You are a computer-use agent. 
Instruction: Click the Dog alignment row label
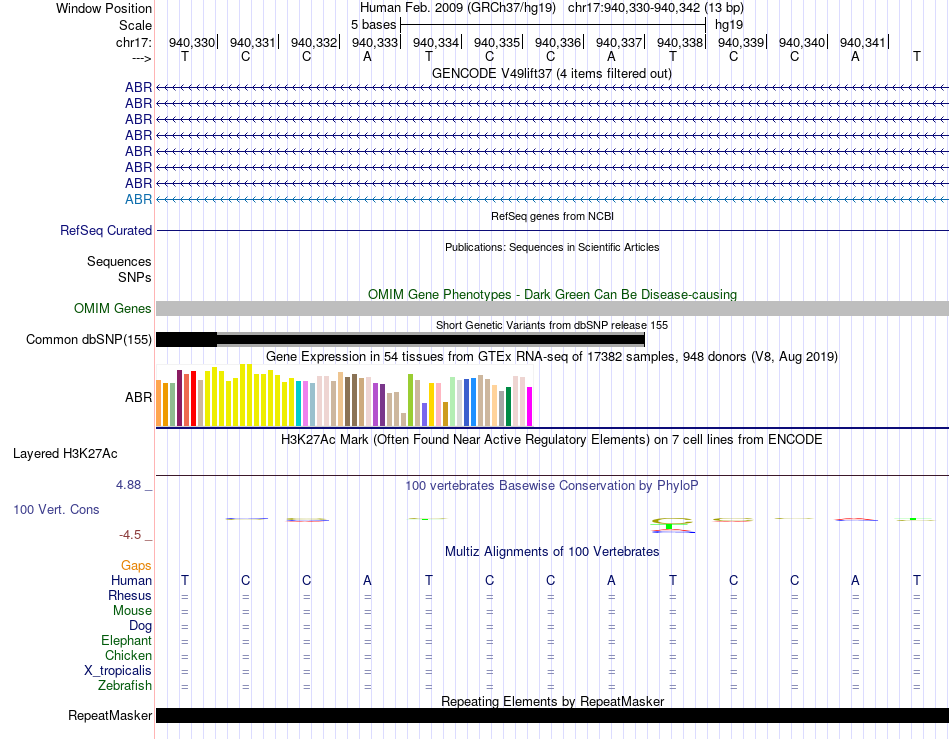(140, 626)
